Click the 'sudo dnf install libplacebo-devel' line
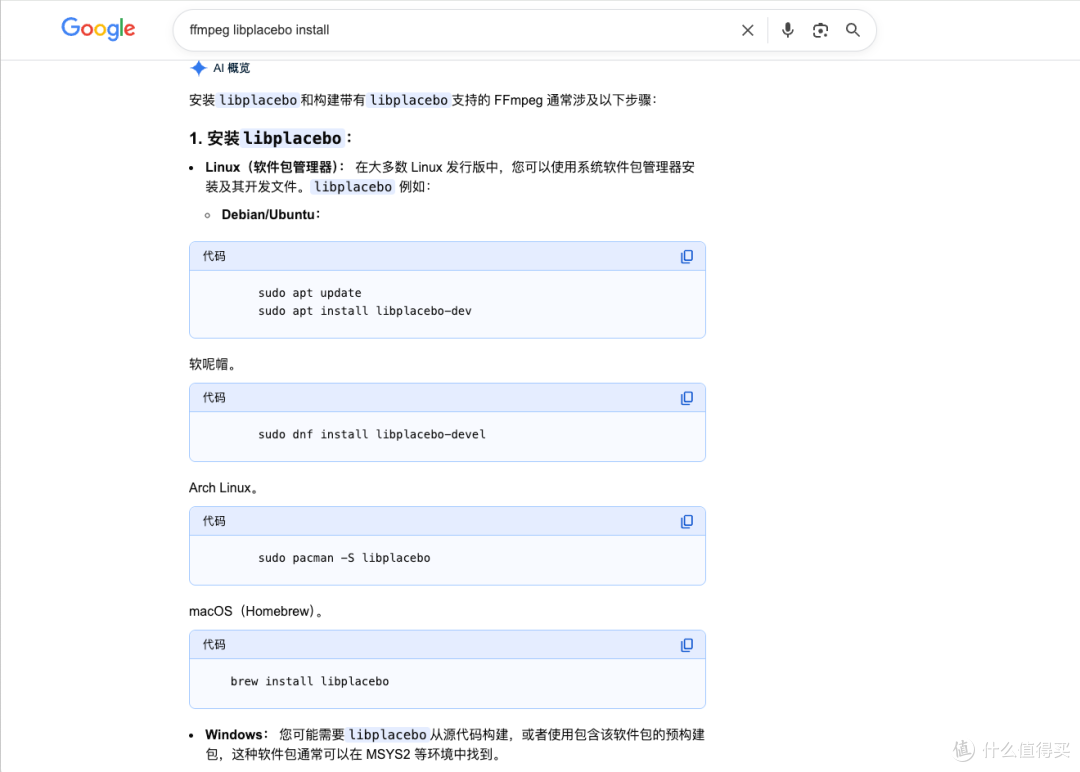The height and width of the screenshot is (772, 1080). tap(371, 435)
